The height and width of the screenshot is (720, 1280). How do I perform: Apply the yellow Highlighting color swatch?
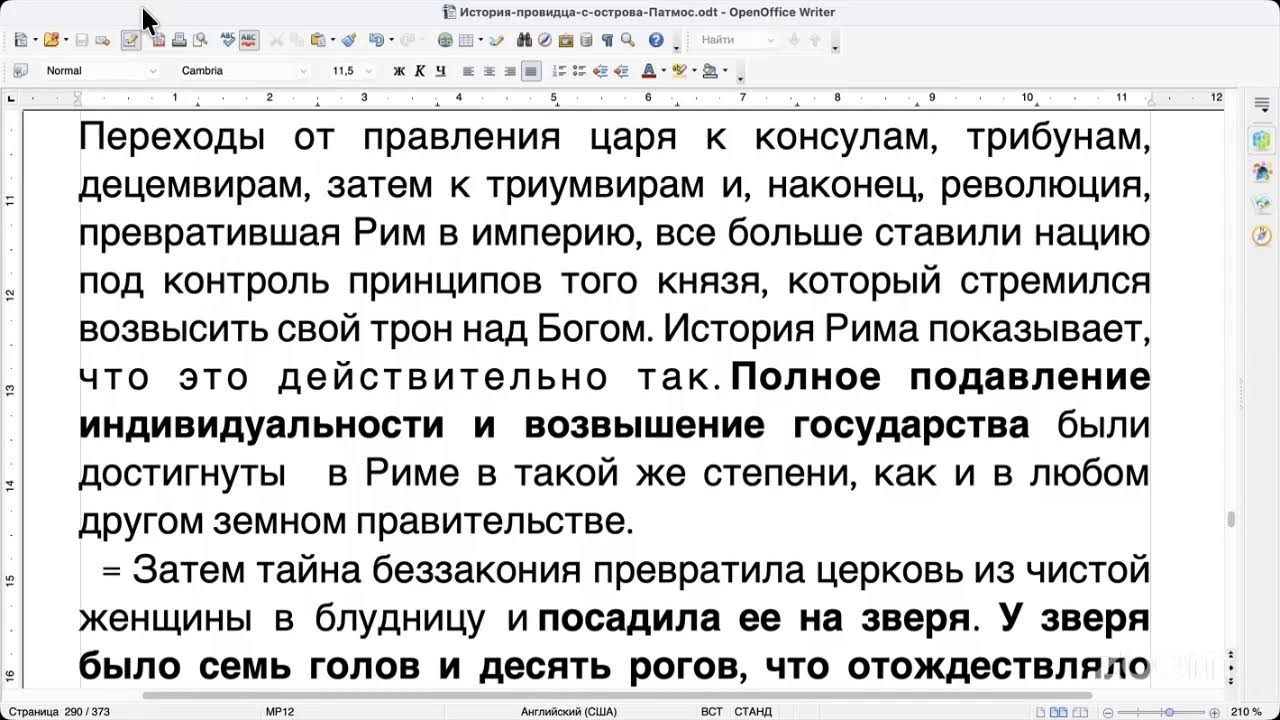[x=679, y=71]
